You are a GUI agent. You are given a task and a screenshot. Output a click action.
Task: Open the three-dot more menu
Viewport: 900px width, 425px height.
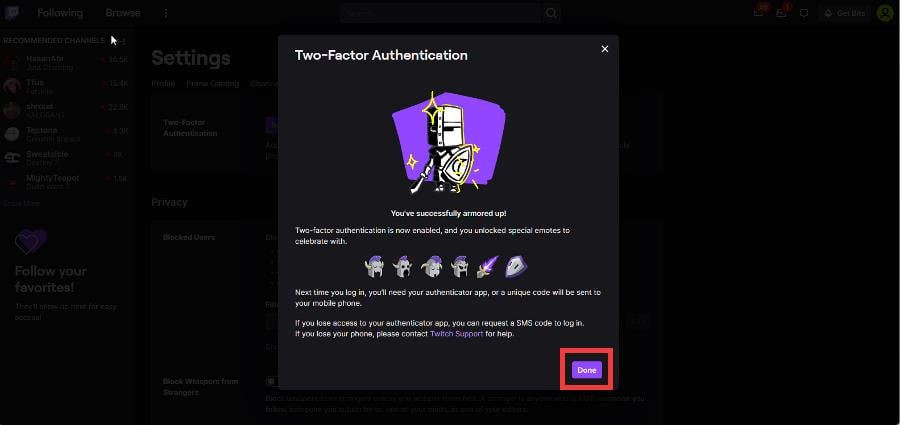[166, 13]
